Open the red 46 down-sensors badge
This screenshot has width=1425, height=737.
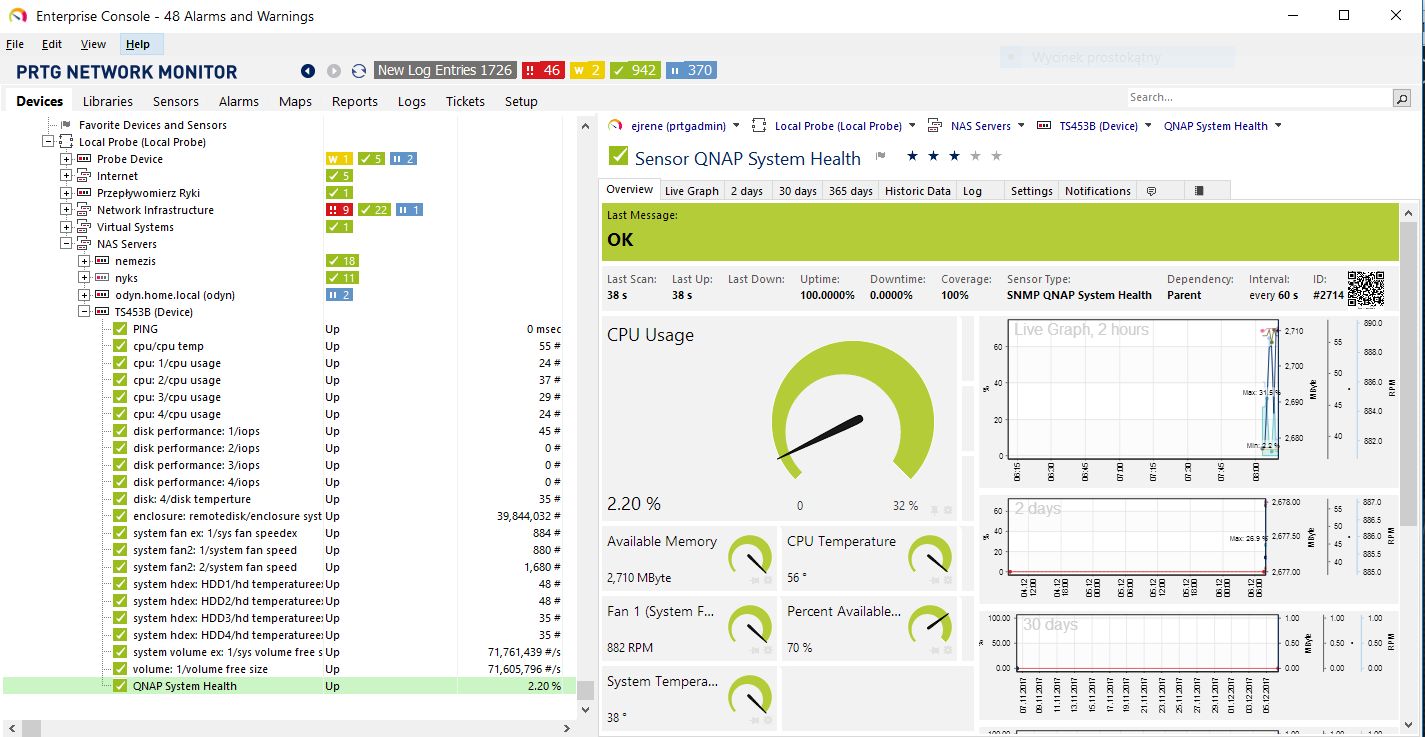(542, 70)
